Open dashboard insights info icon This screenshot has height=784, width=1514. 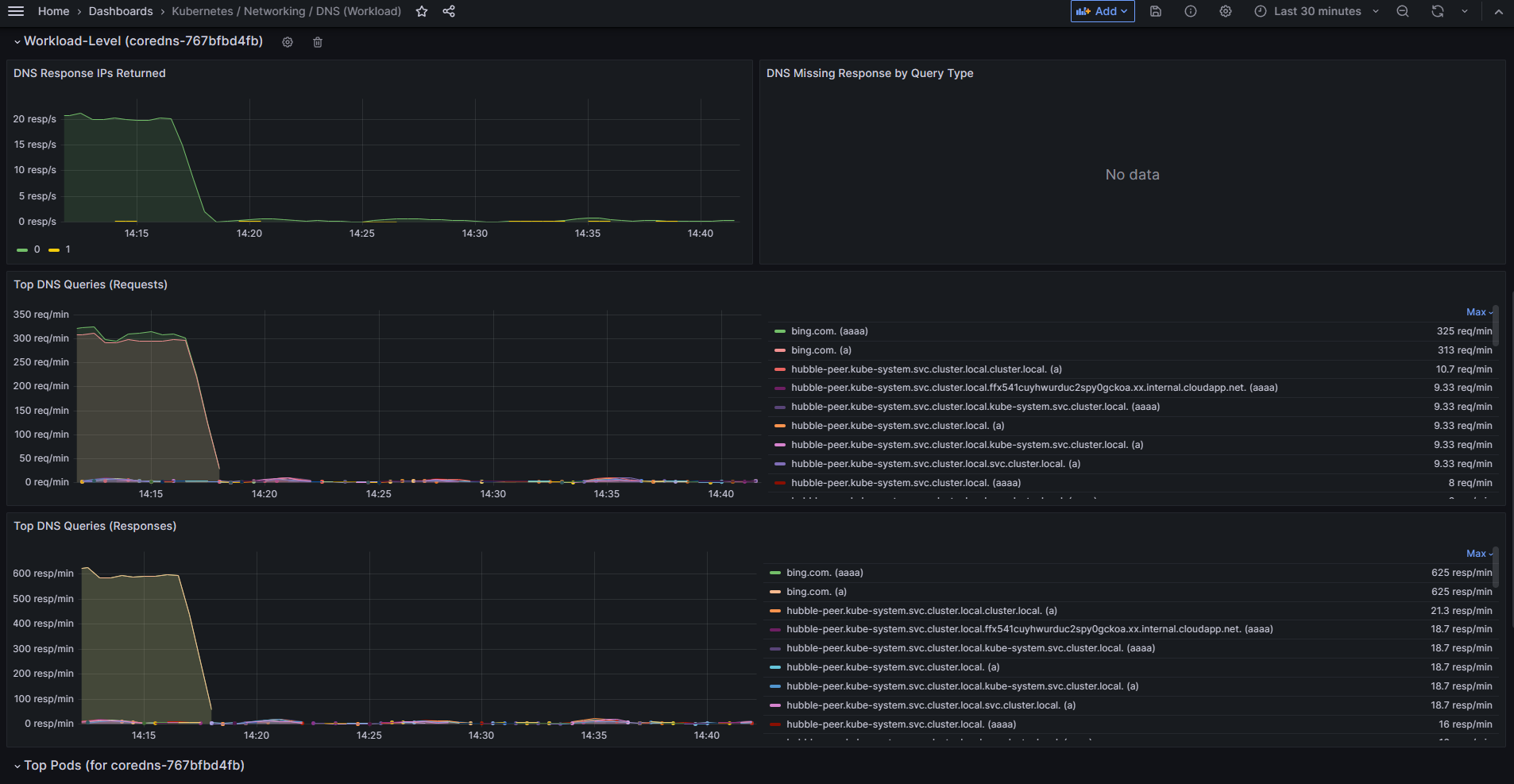[1191, 11]
